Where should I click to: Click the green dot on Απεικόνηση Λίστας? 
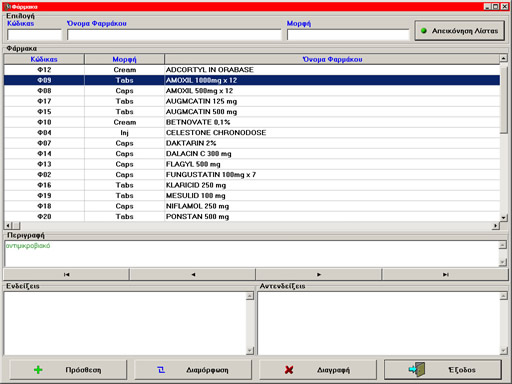pos(424,31)
